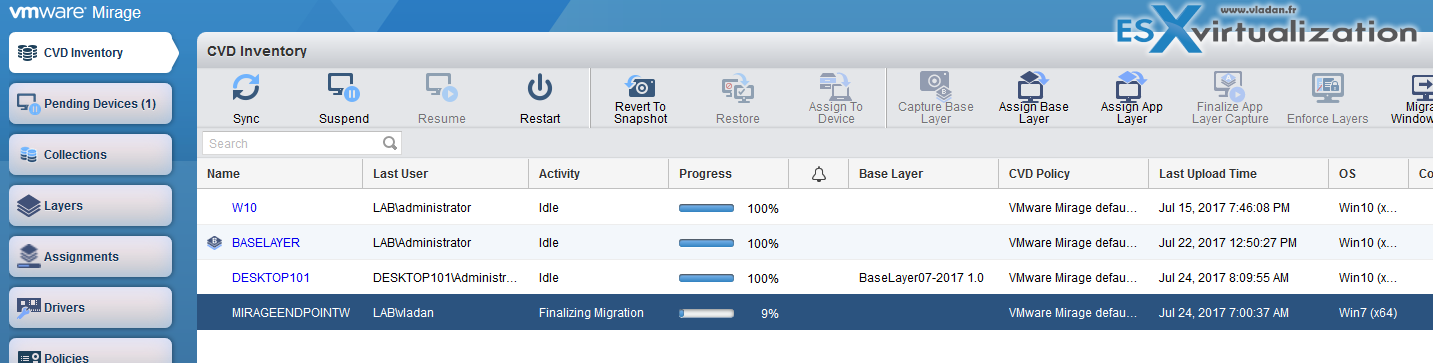Image resolution: width=1433 pixels, height=363 pixels.
Task: Open the Layers sidebar section
Action: pyautogui.click(x=91, y=205)
